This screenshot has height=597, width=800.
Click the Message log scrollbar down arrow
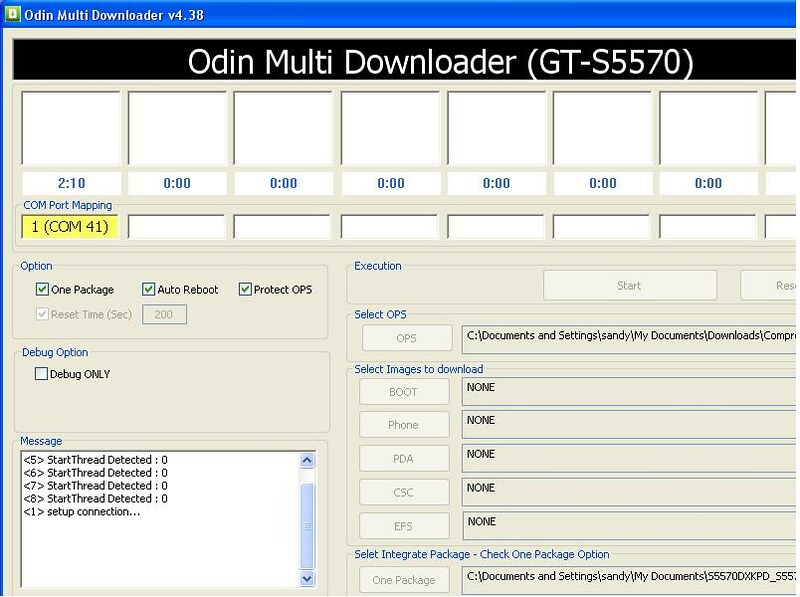coord(307,579)
